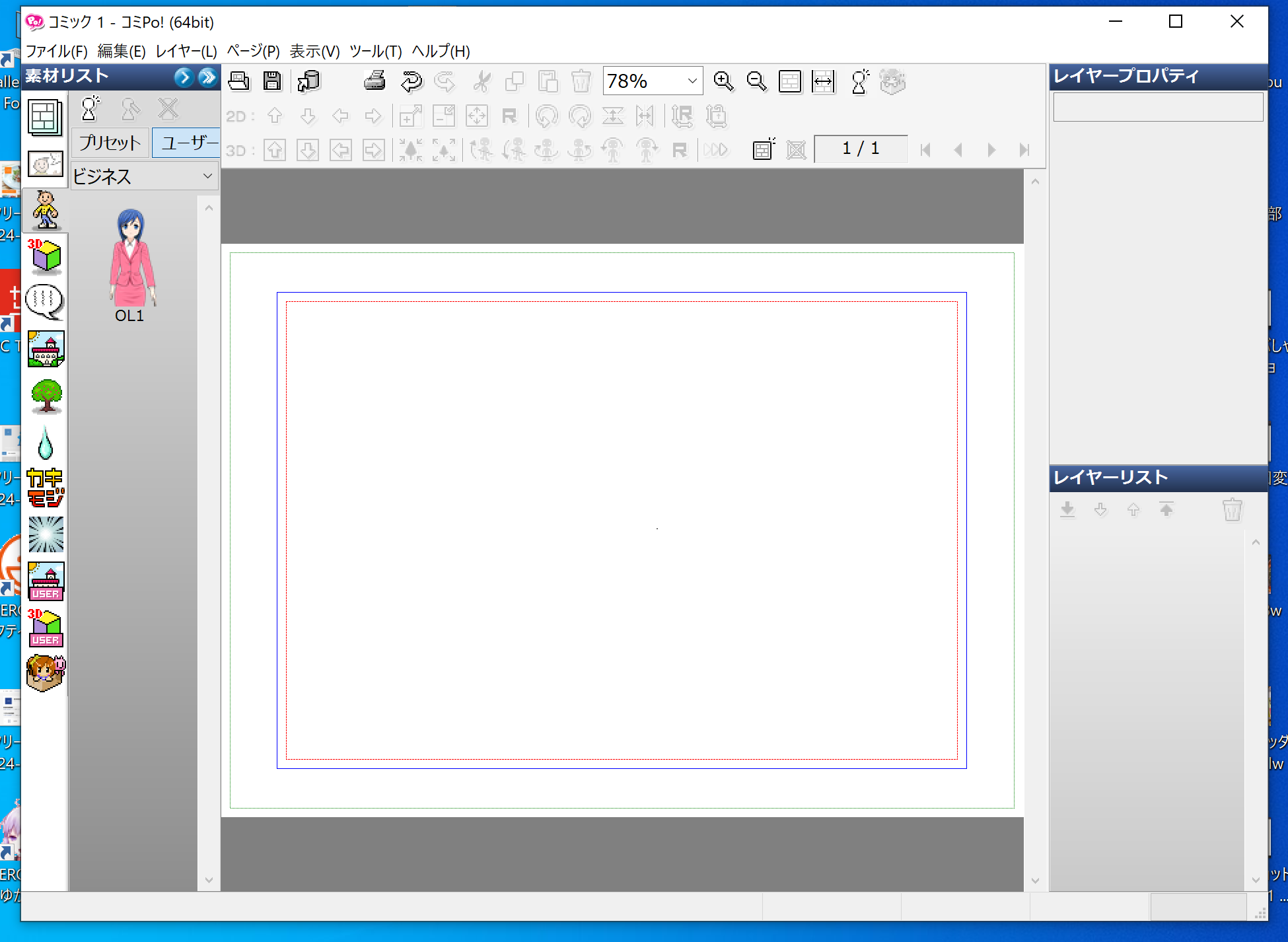Screen dimensions: 1288x942
Task: Click the Undo arrow icon
Action: click(411, 81)
